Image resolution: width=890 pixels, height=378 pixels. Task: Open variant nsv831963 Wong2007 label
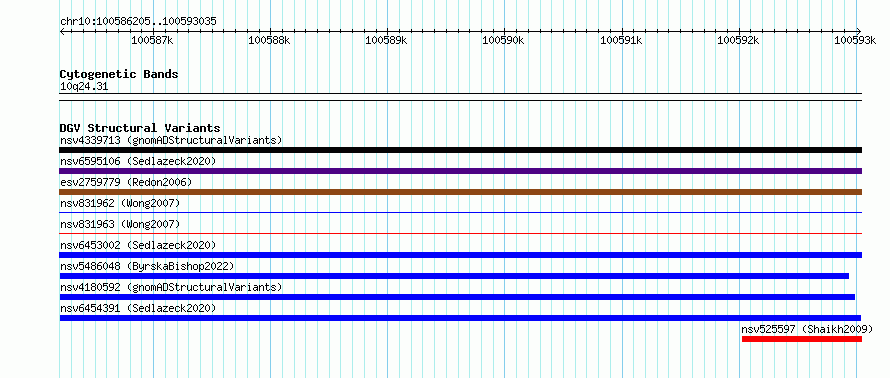(120, 224)
